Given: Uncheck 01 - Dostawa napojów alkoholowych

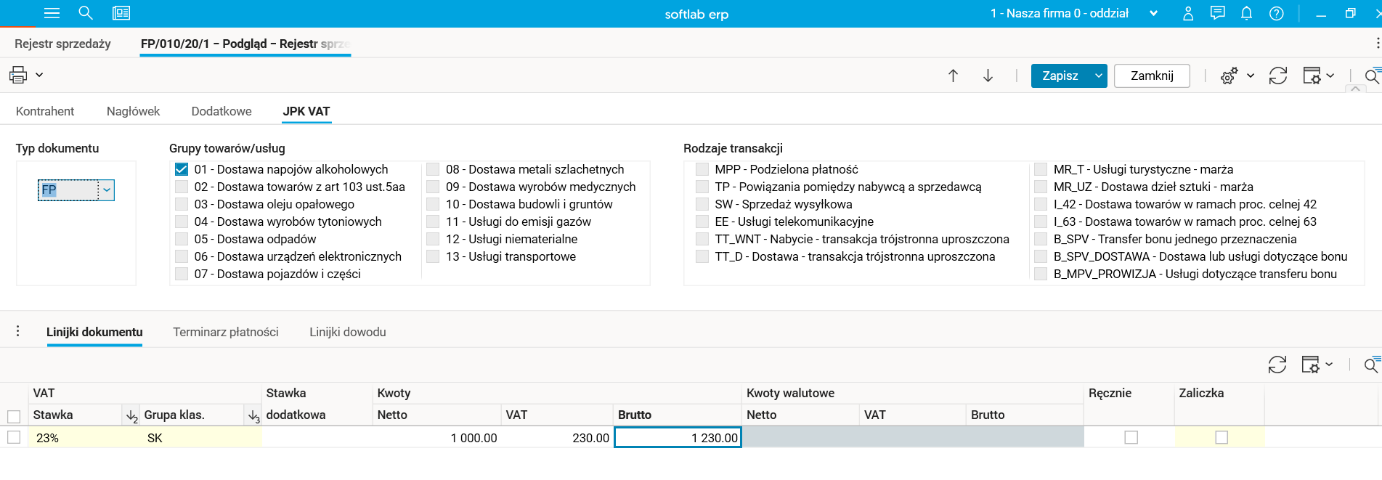Looking at the screenshot, I should coord(181,170).
